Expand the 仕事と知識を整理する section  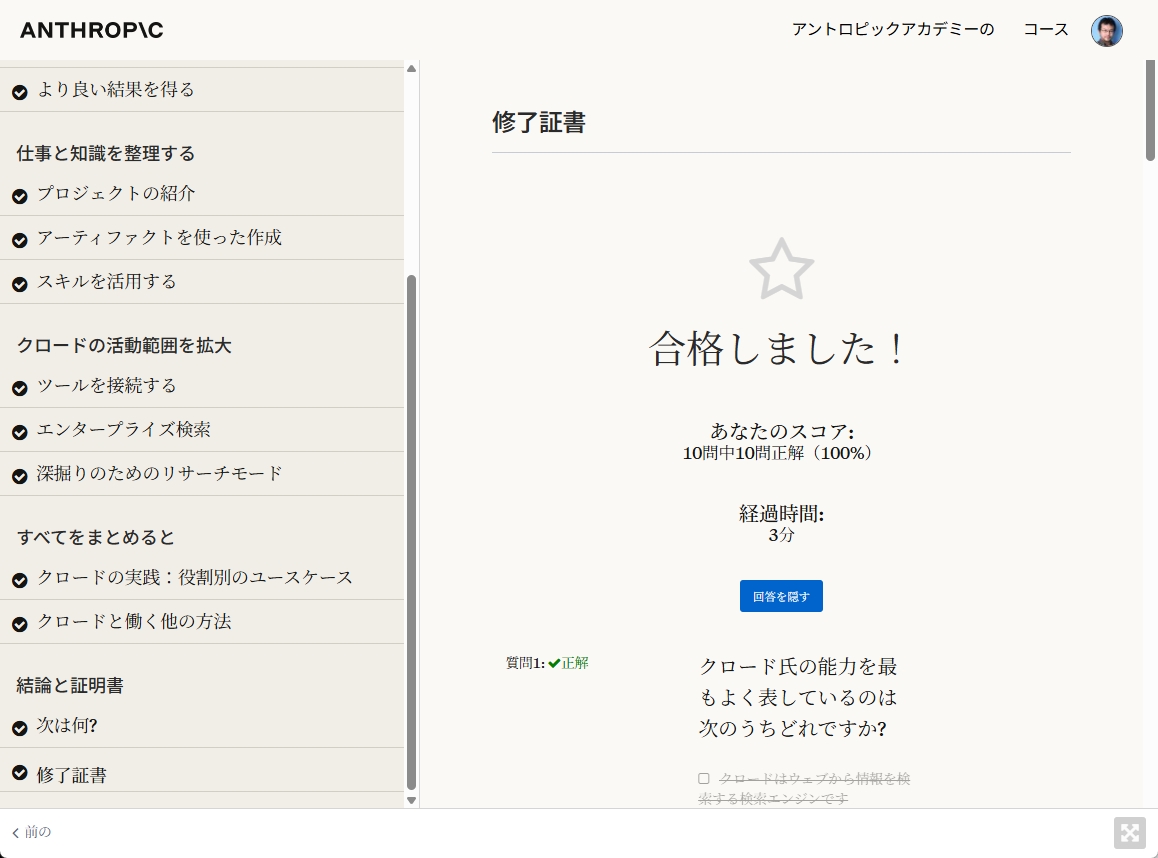click(x=105, y=153)
